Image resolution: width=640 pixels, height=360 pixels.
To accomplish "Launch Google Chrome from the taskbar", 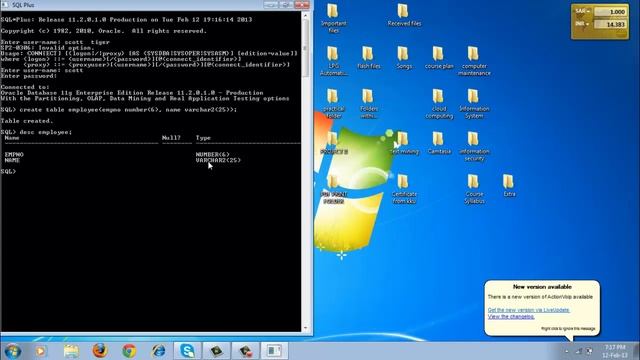I will pyautogui.click(x=129, y=351).
